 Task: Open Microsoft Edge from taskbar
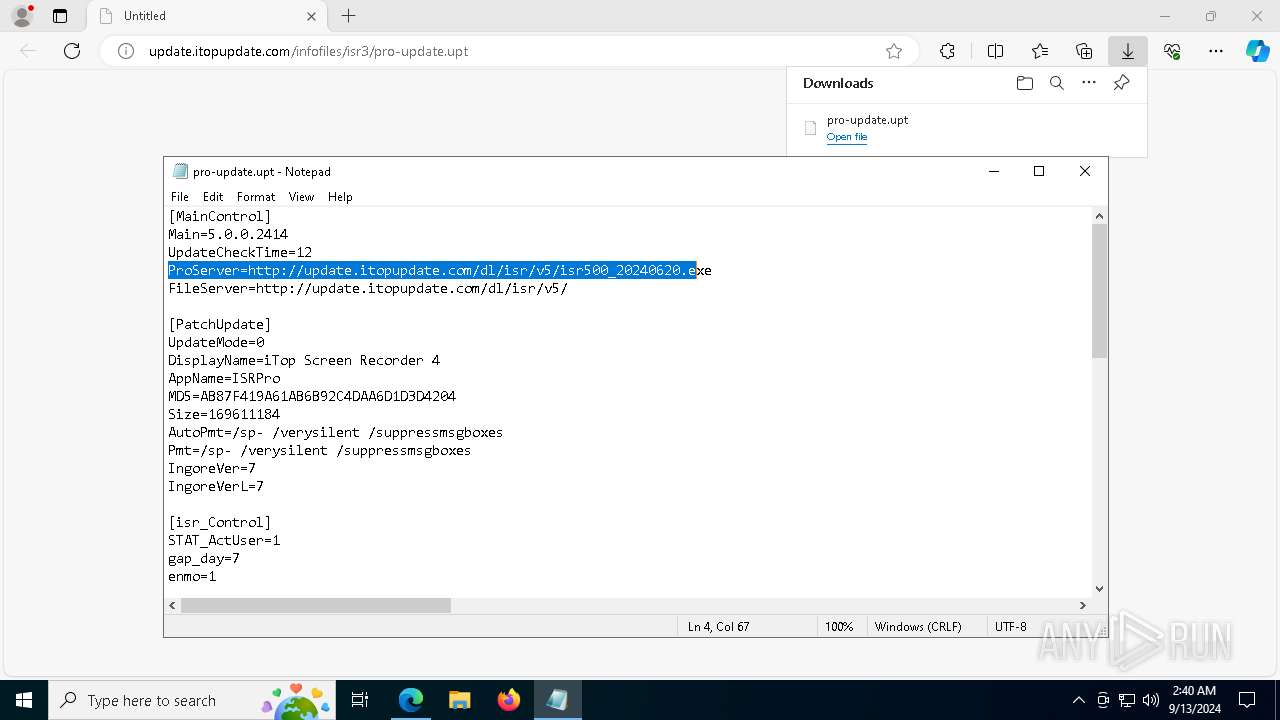coord(411,700)
